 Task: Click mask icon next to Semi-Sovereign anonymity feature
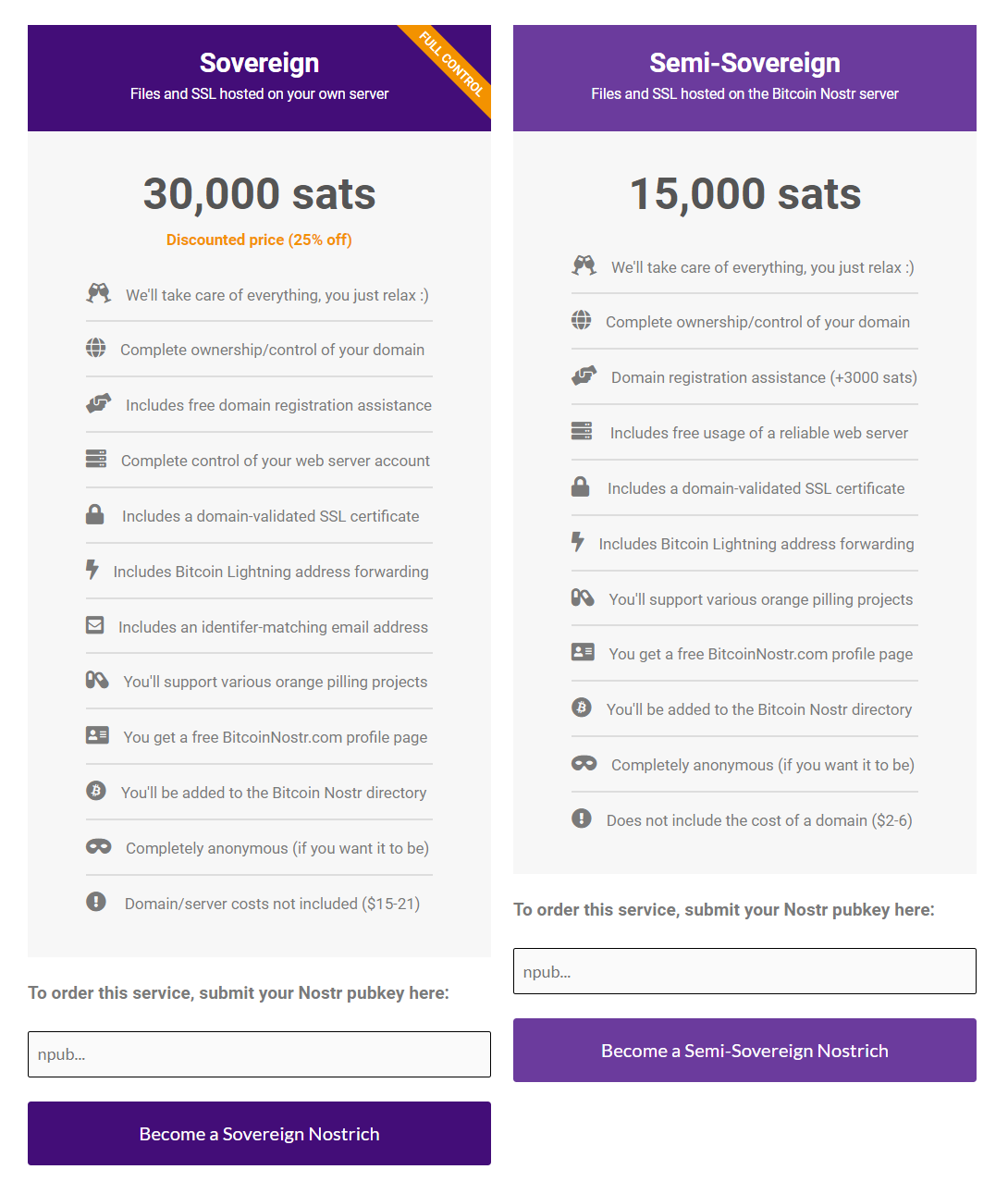[x=584, y=763]
